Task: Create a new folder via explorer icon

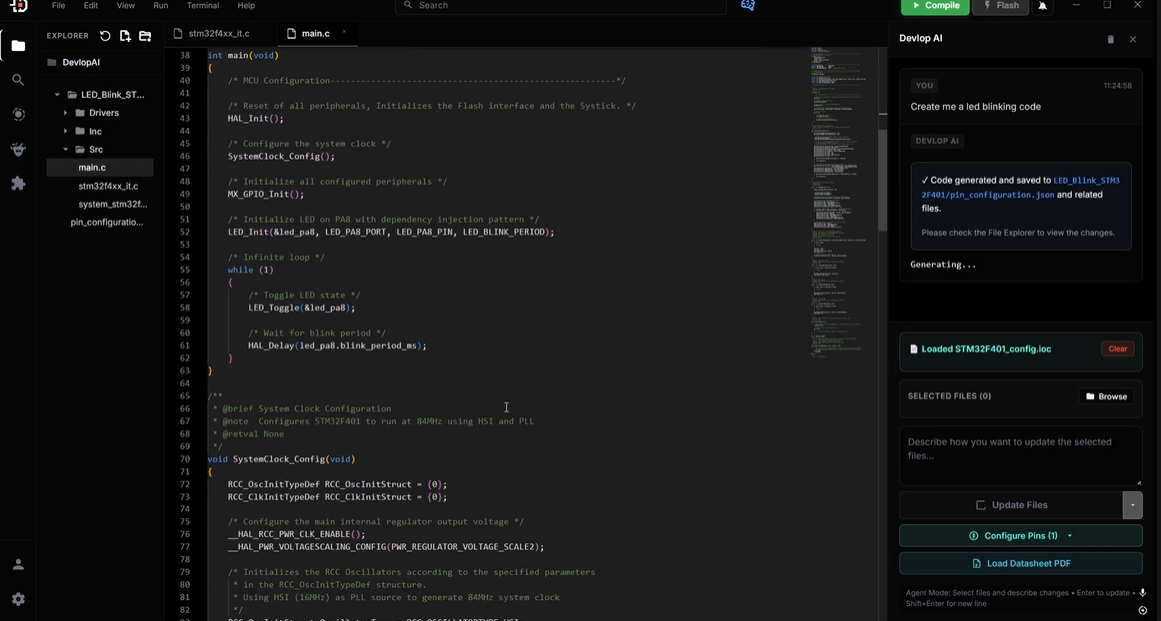Action: pos(145,36)
